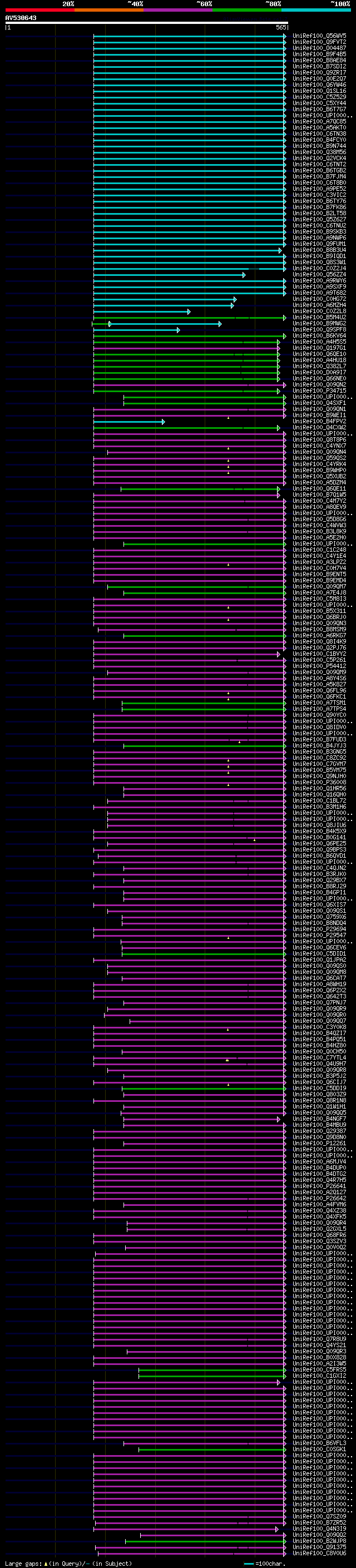Viewport: 356px width, 1568px height.
Task: Select label UniRef100_A7QC85
Action: (x=319, y=122)
